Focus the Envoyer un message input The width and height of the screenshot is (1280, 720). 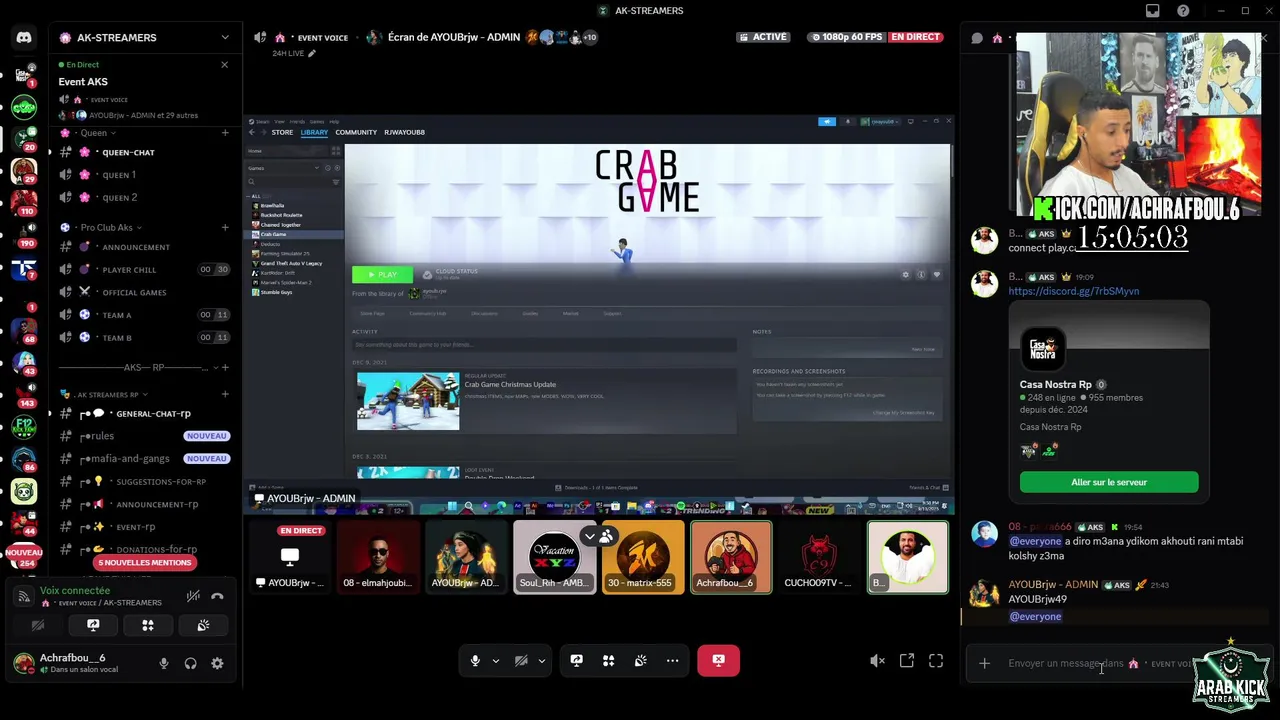[x=1095, y=663]
